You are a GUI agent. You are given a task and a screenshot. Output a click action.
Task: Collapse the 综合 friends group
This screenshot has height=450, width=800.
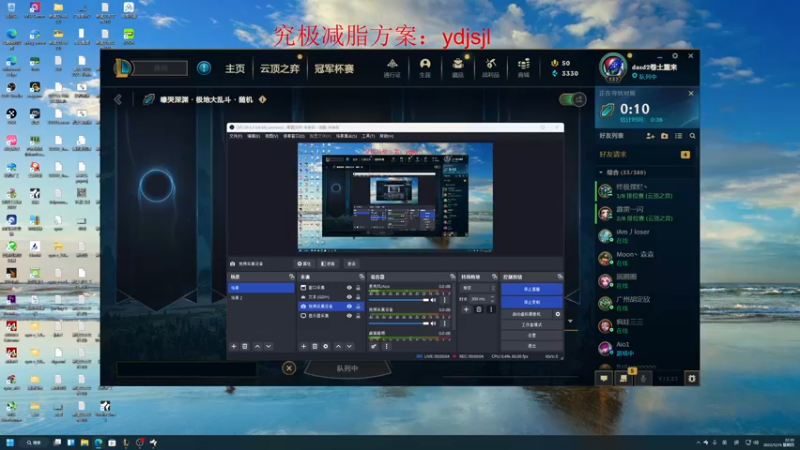[x=601, y=172]
